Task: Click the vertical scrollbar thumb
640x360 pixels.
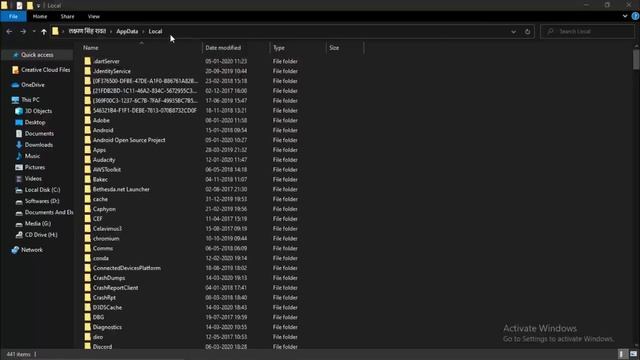Action: pos(636,60)
